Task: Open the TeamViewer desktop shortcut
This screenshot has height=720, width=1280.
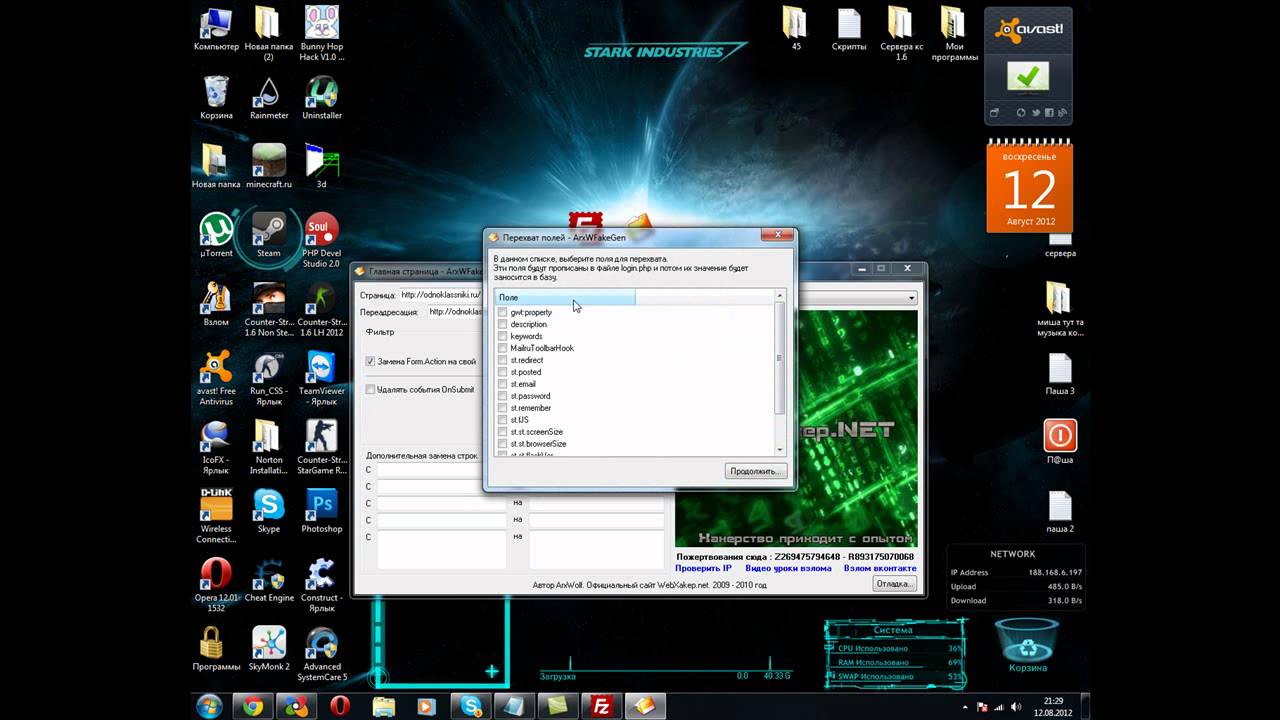Action: click(321, 378)
